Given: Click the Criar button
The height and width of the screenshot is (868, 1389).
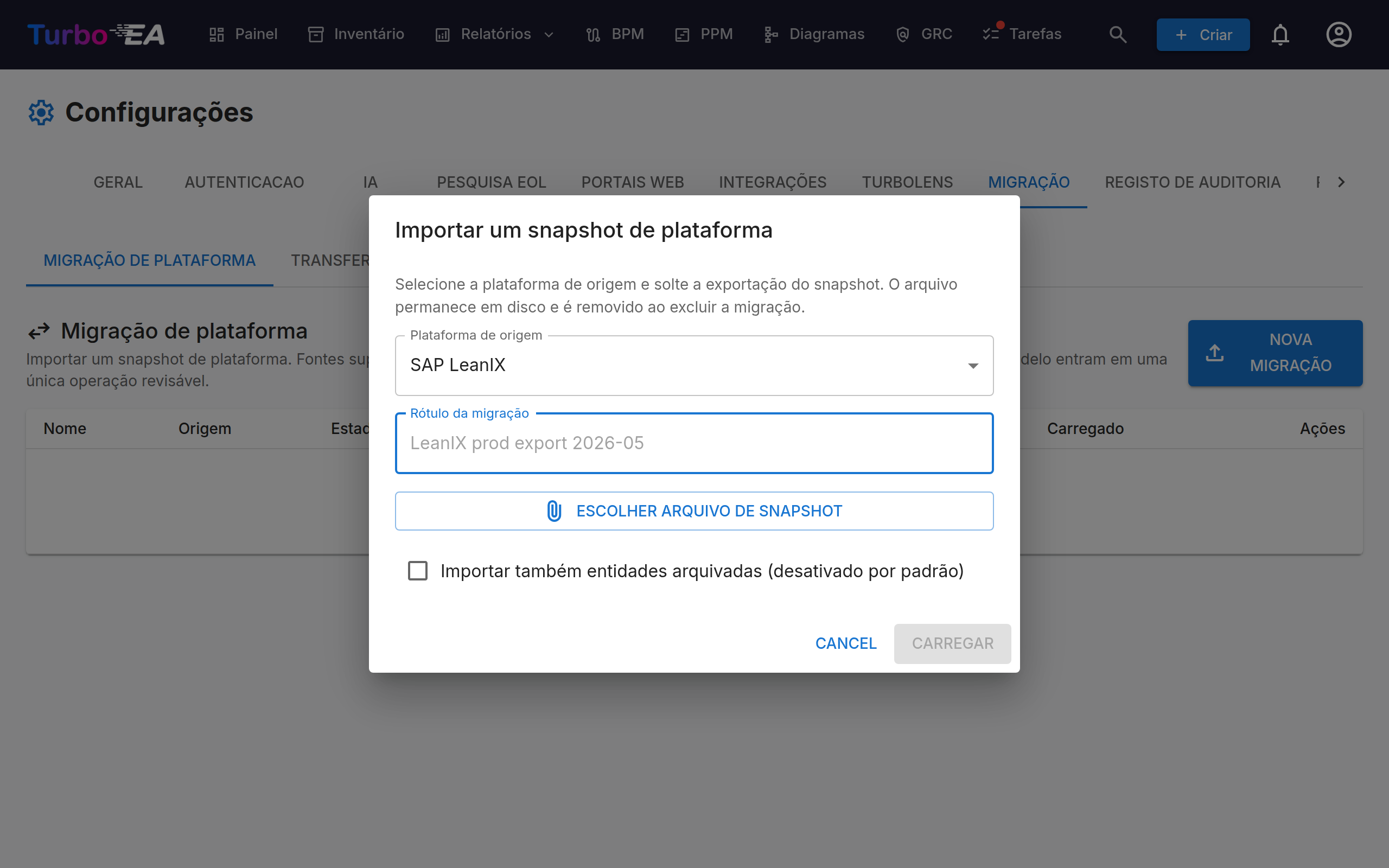Looking at the screenshot, I should (1203, 34).
